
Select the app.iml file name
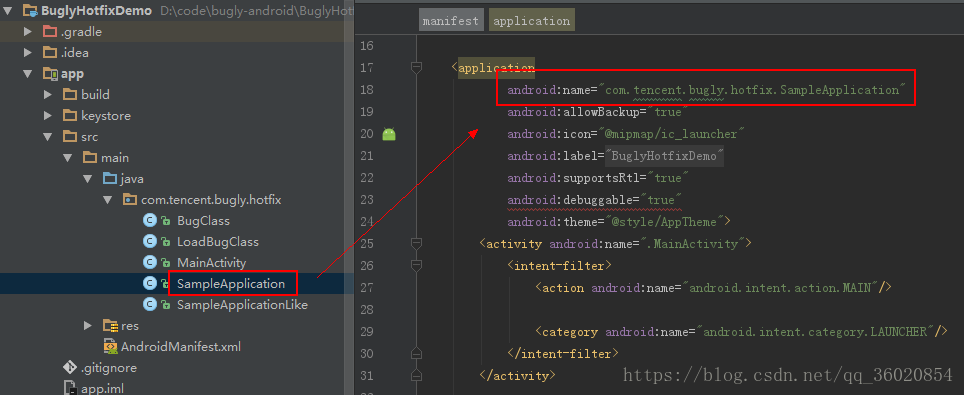pyautogui.click(x=103, y=388)
